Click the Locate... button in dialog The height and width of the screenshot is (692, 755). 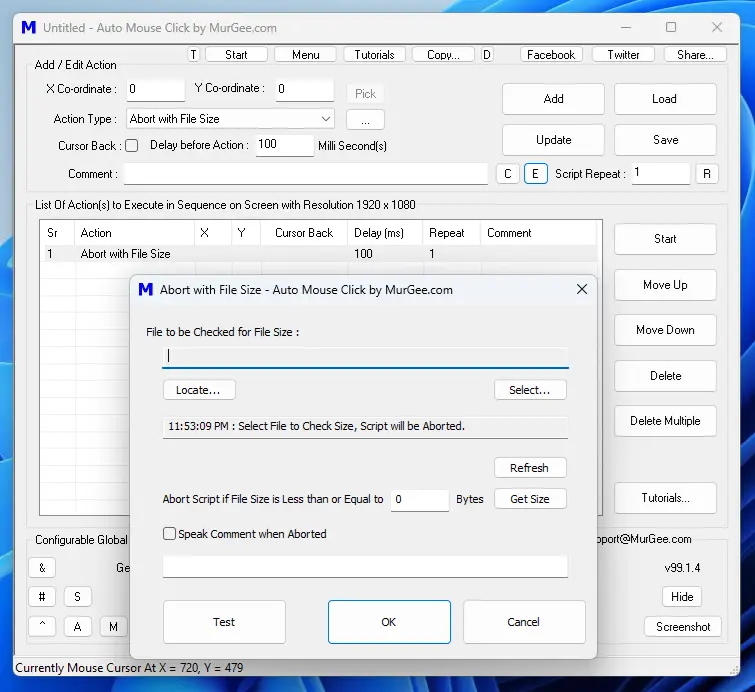[199, 390]
